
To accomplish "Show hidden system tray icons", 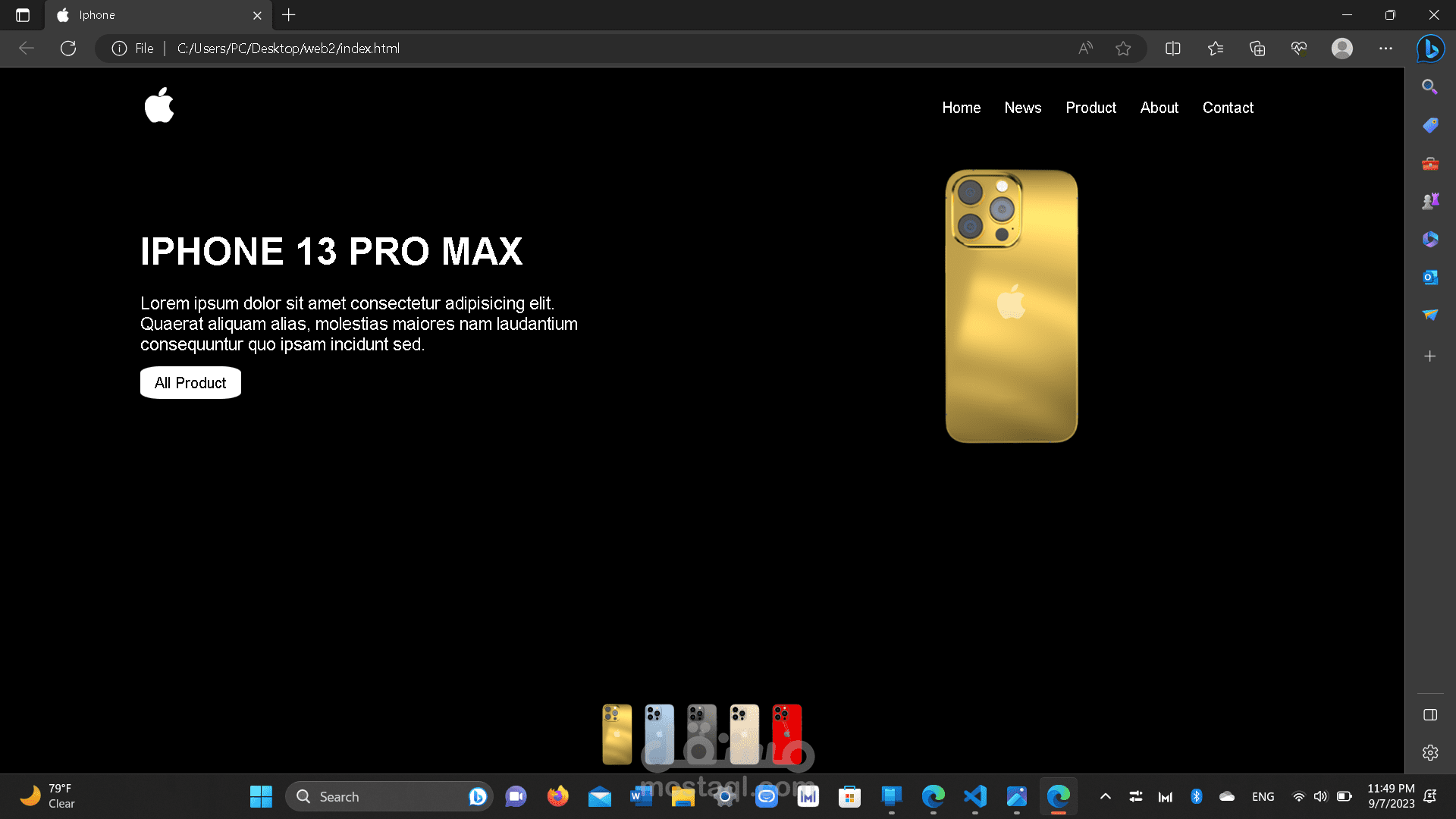I will 1106,796.
